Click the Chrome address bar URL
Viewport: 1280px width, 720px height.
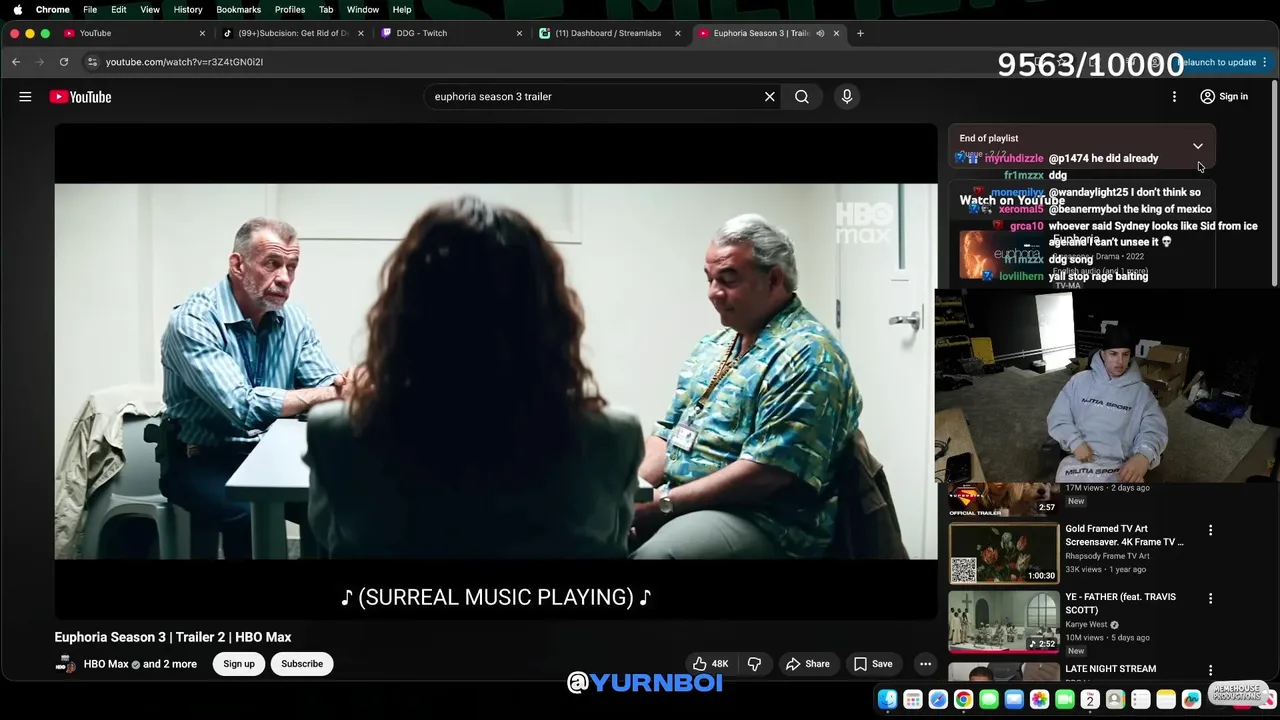184,62
